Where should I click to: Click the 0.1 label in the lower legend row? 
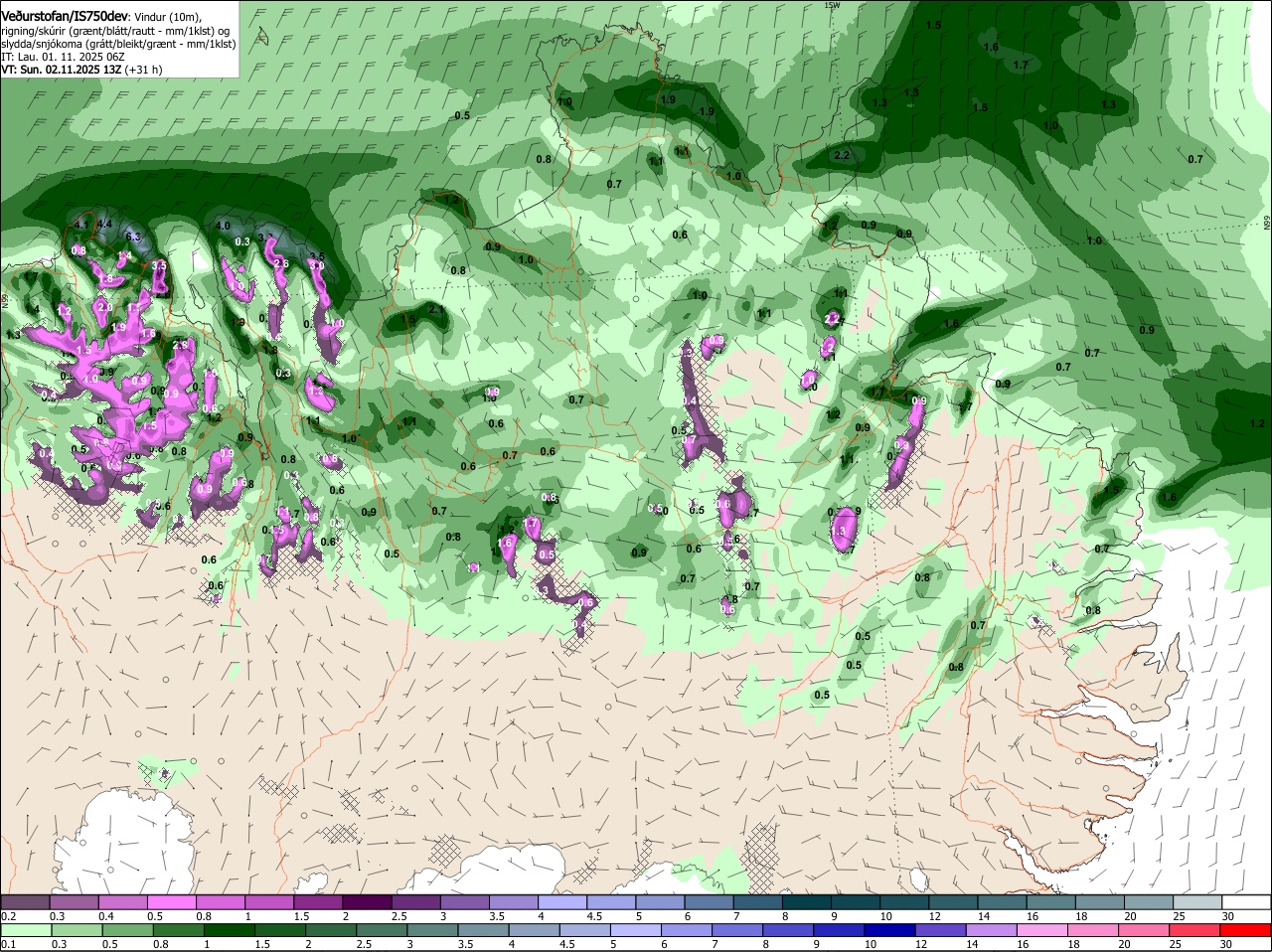[8, 943]
